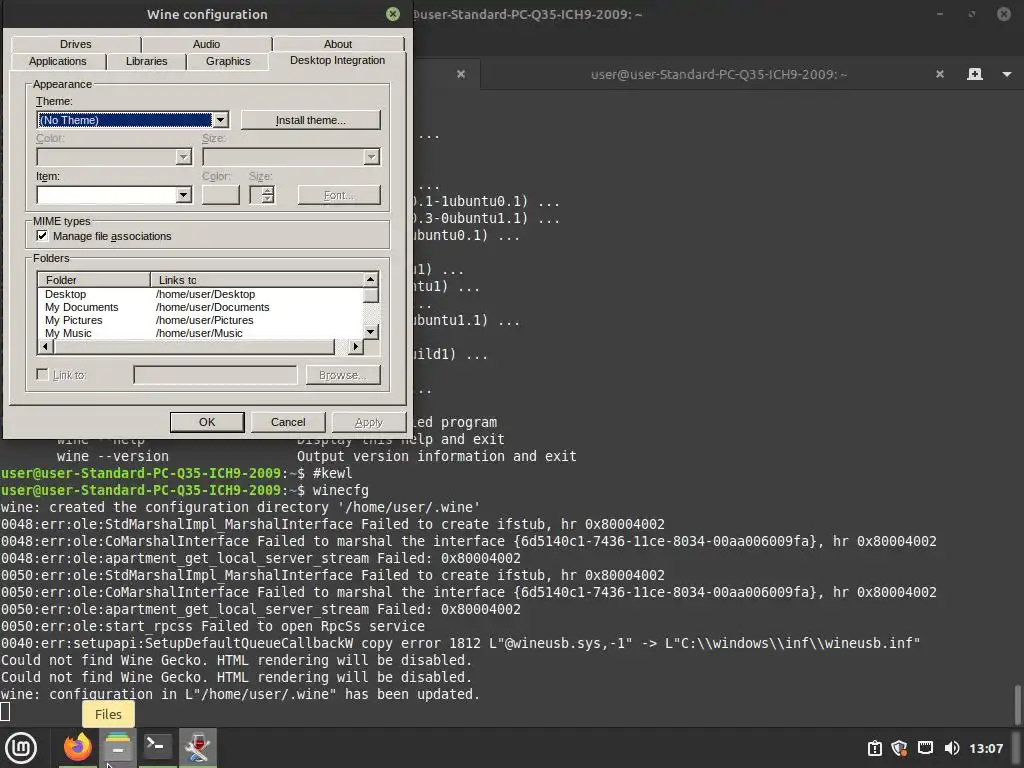
Task: Select the My Documents folder row
Action: tap(200, 307)
